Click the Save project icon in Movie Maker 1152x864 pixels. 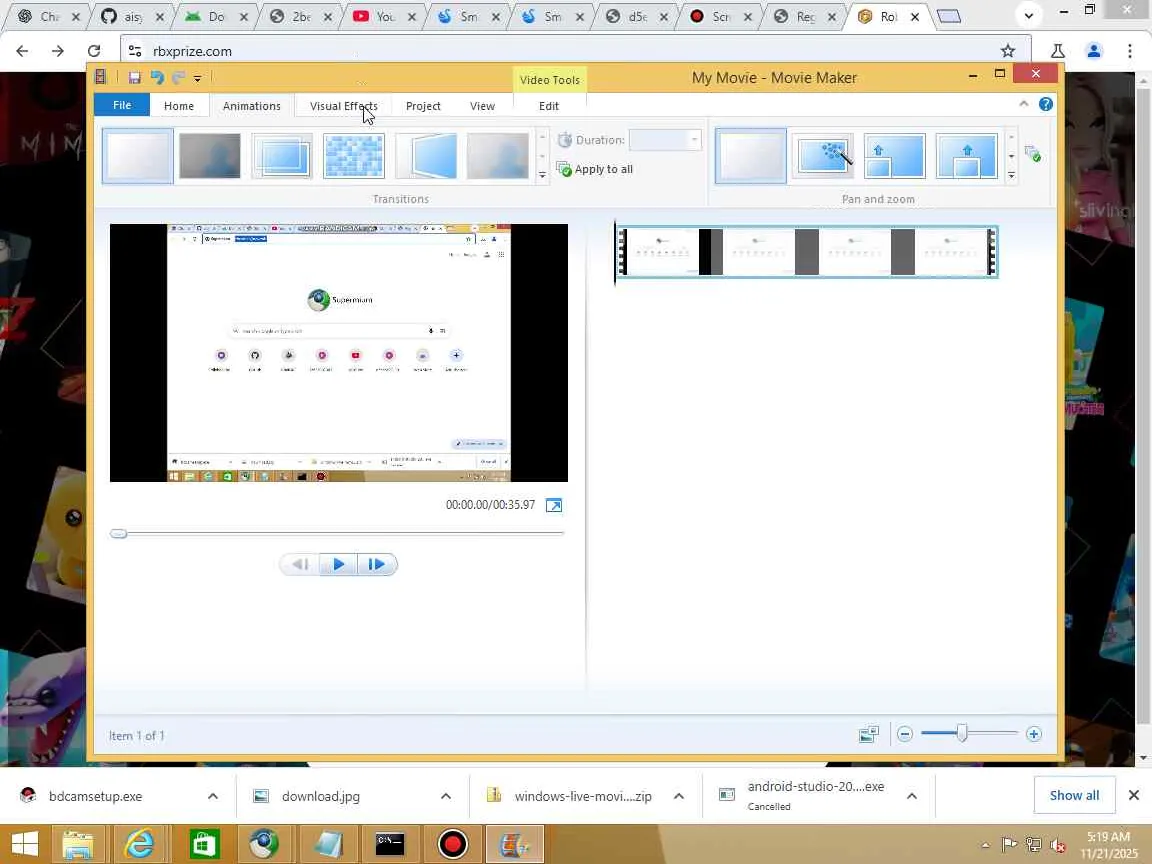(x=134, y=77)
